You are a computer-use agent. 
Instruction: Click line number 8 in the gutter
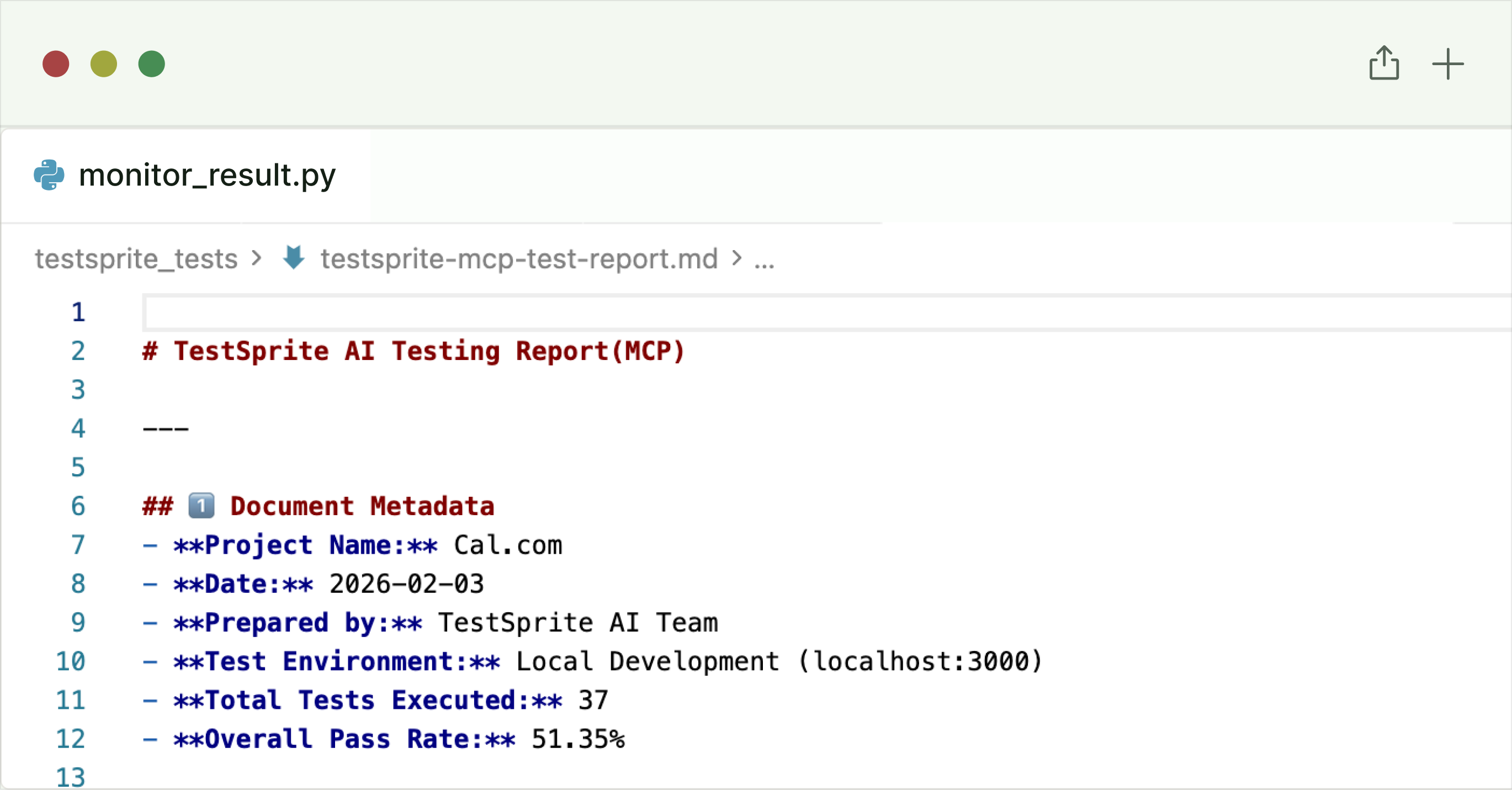(78, 584)
